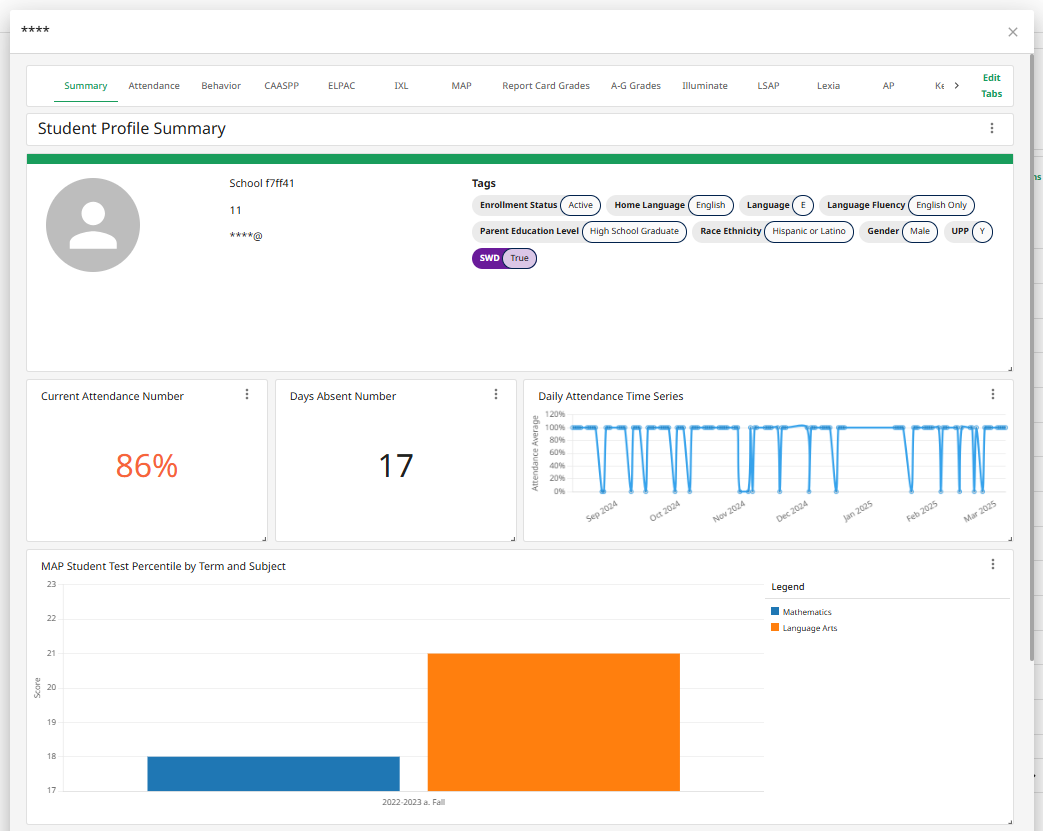The width and height of the screenshot is (1043, 831).
Task: Toggle Mathematics series in the legend
Action: click(x=806, y=612)
